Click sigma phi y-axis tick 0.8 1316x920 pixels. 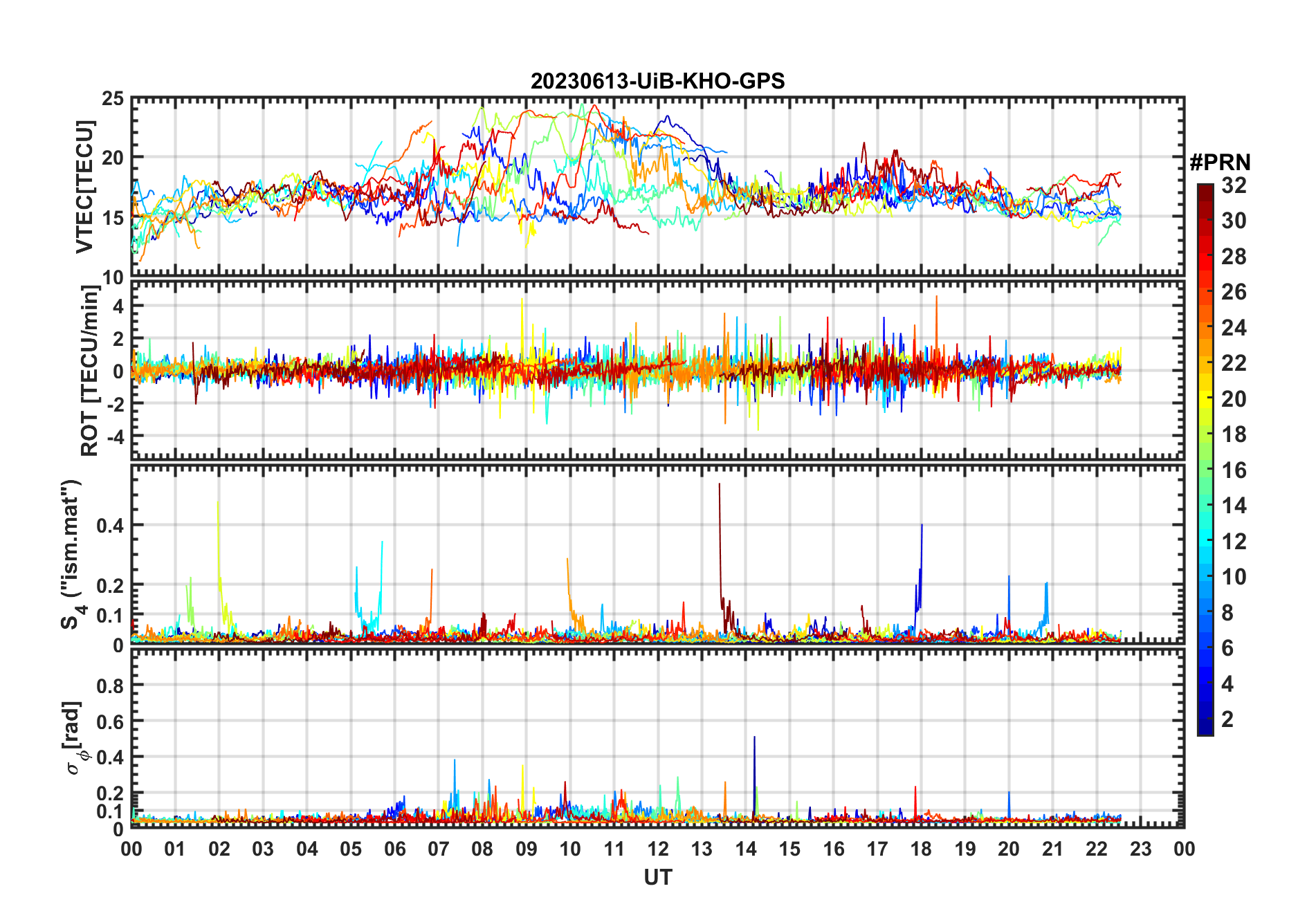tap(111, 686)
